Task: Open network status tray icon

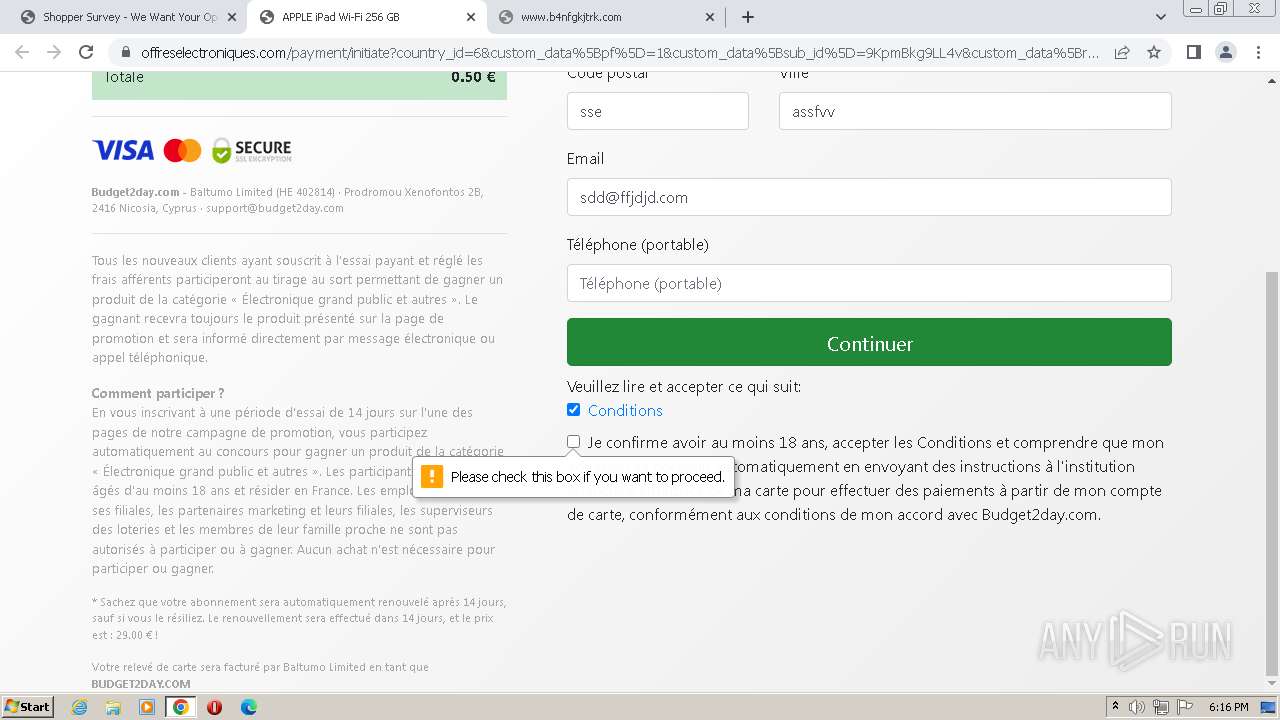Action: click(x=1161, y=707)
